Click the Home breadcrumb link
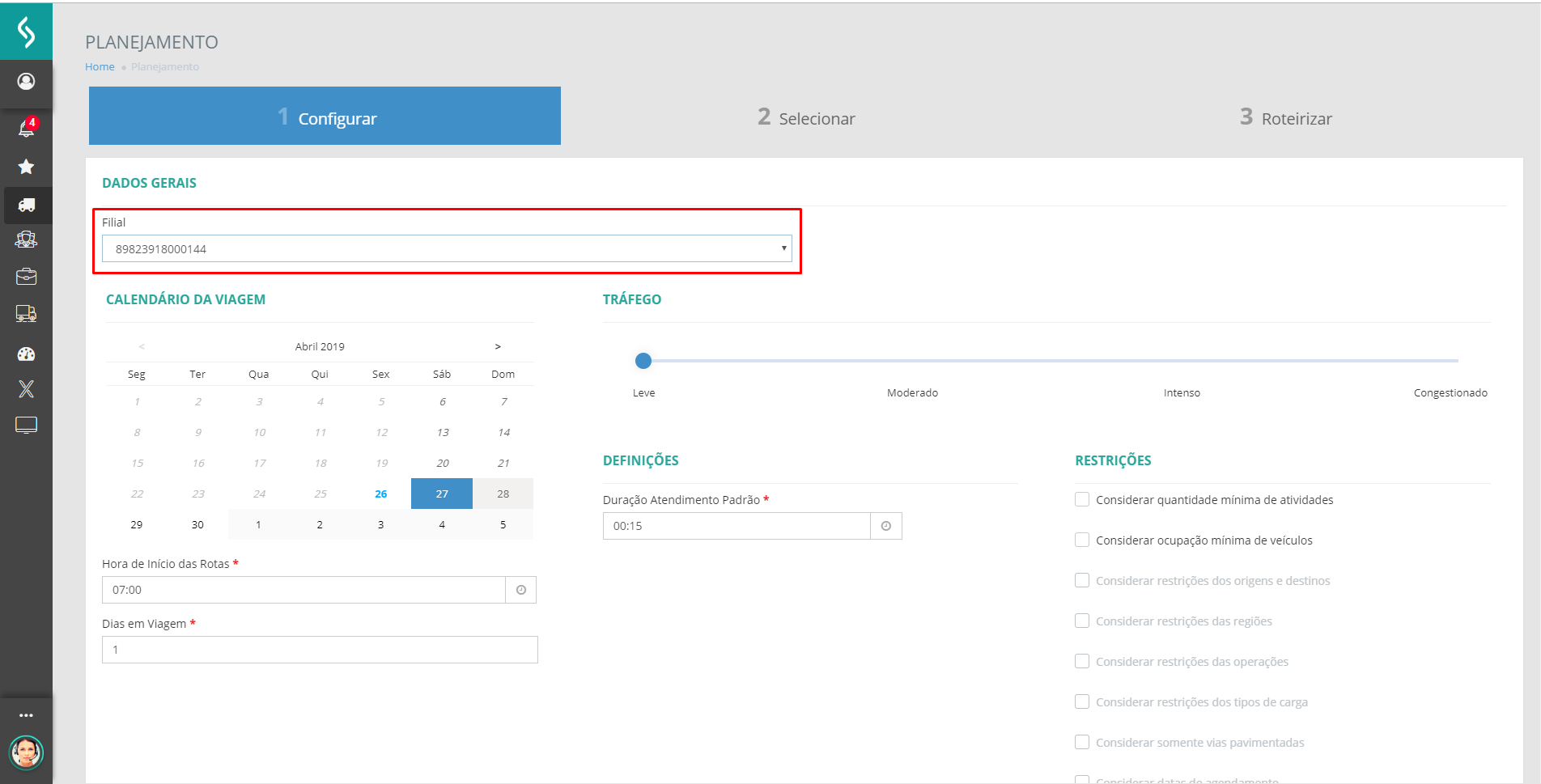Image resolution: width=1541 pixels, height=784 pixels. pyautogui.click(x=100, y=66)
